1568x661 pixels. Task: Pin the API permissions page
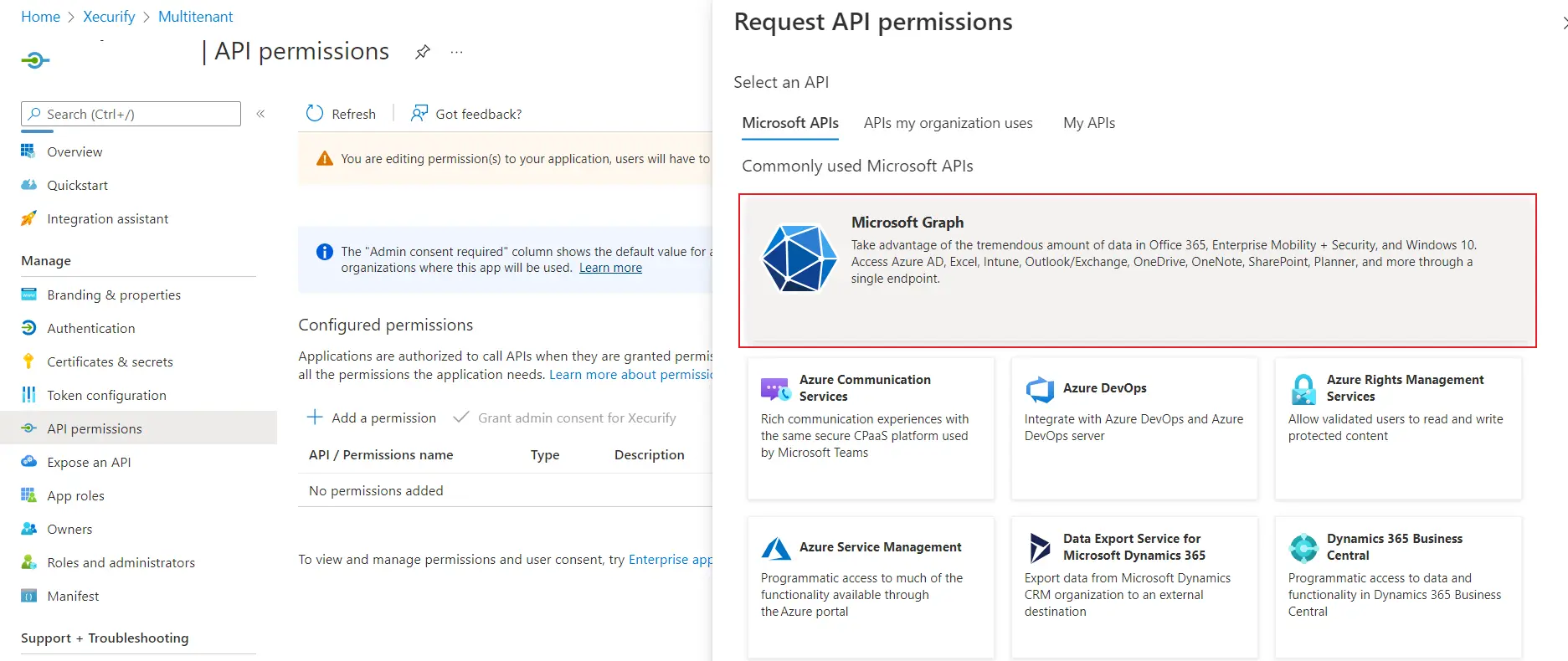423,52
